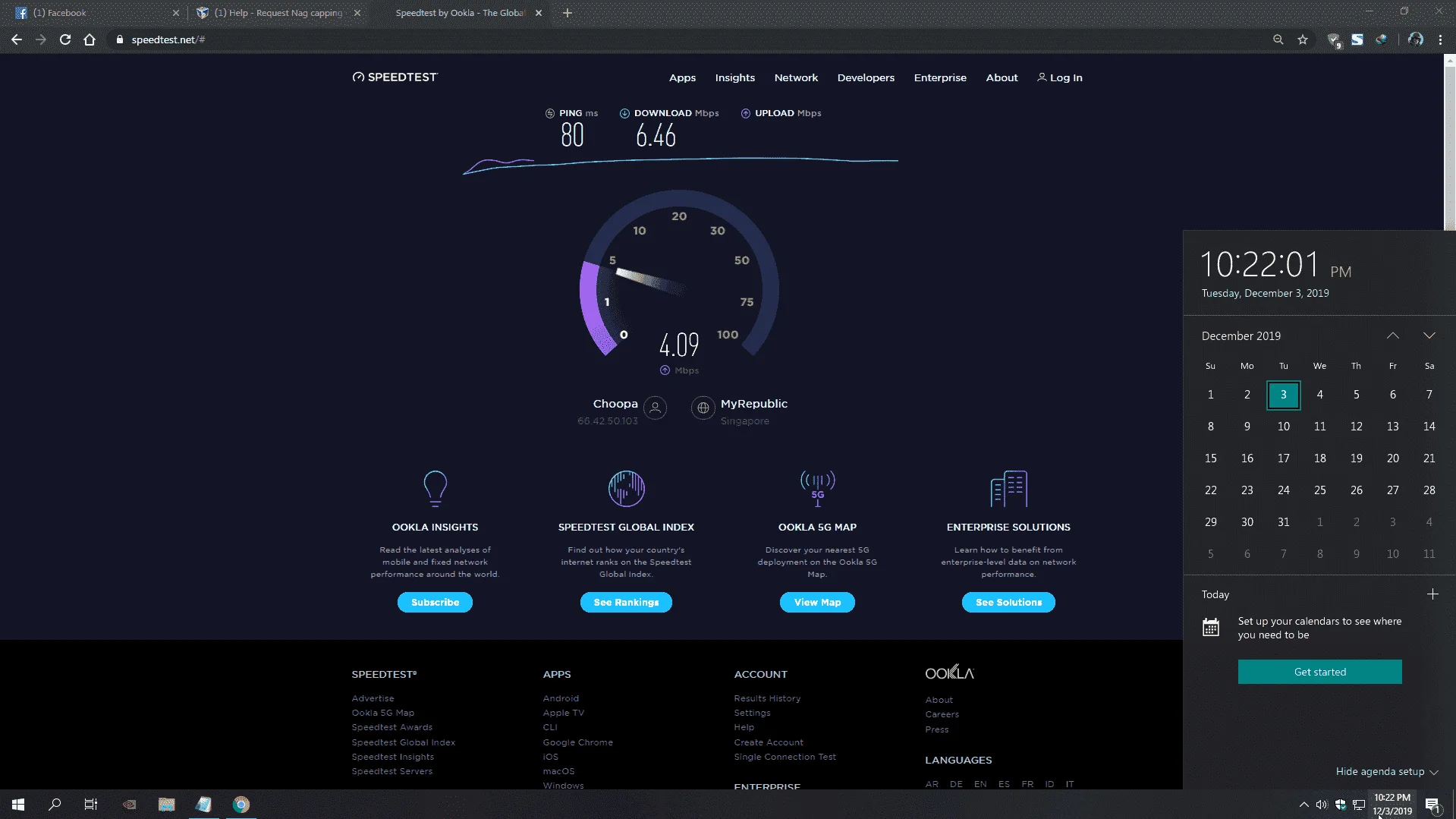This screenshot has height=819, width=1456.
Task: Click the See Rankings button
Action: 626,602
